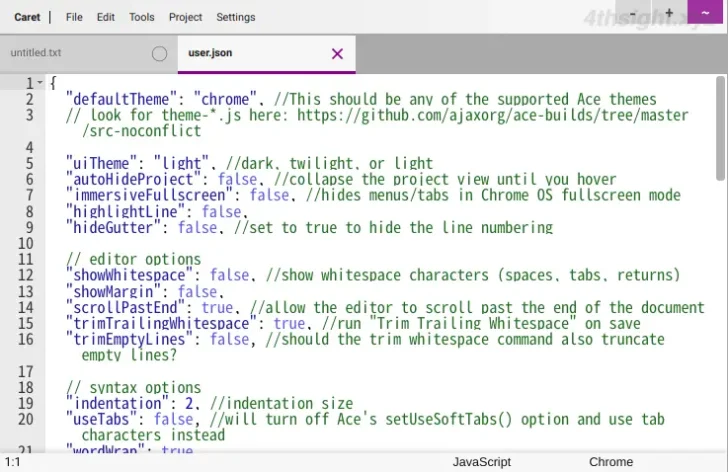Open the Tools menu
The height and width of the screenshot is (472, 728).
(142, 17)
